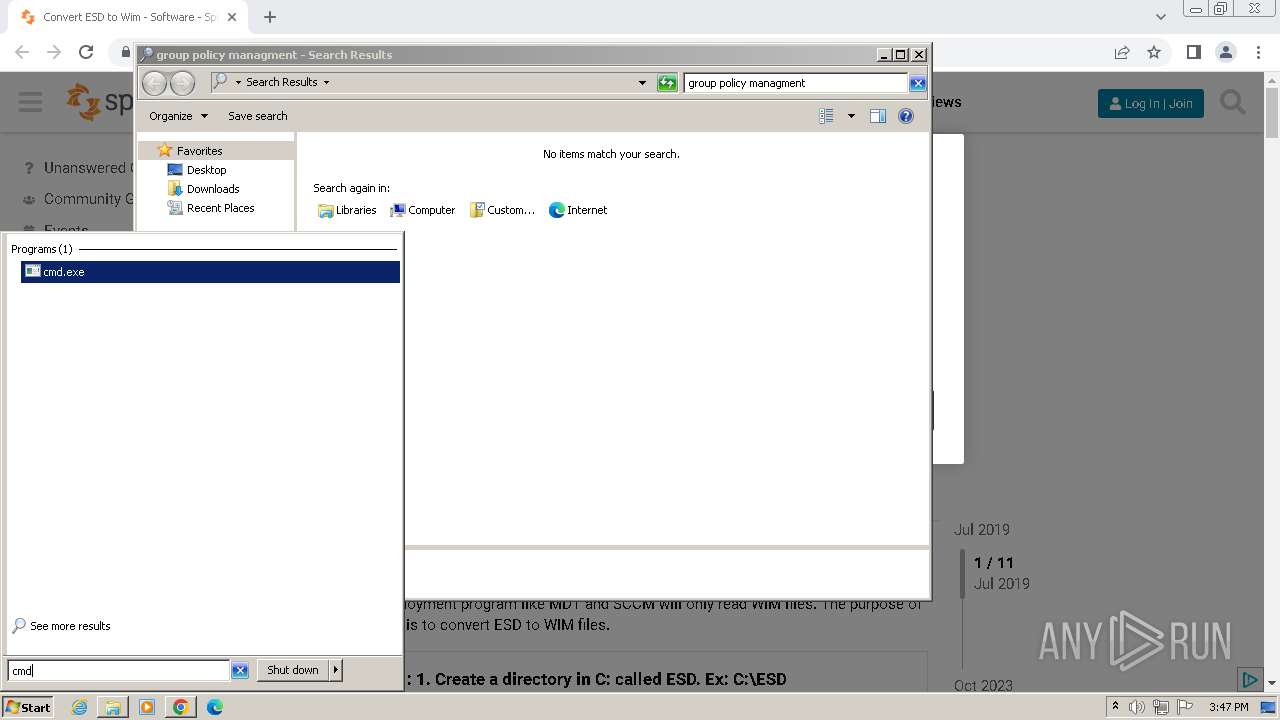Click Chrome back navigation arrow
Image resolution: width=1280 pixels, height=720 pixels.
(x=22, y=52)
